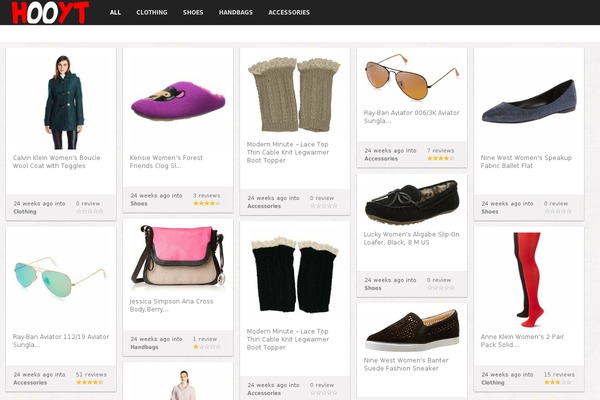This screenshot has width=600, height=400.
Task: Open the Nine West ballet flat image
Action: pyautogui.click(x=529, y=101)
